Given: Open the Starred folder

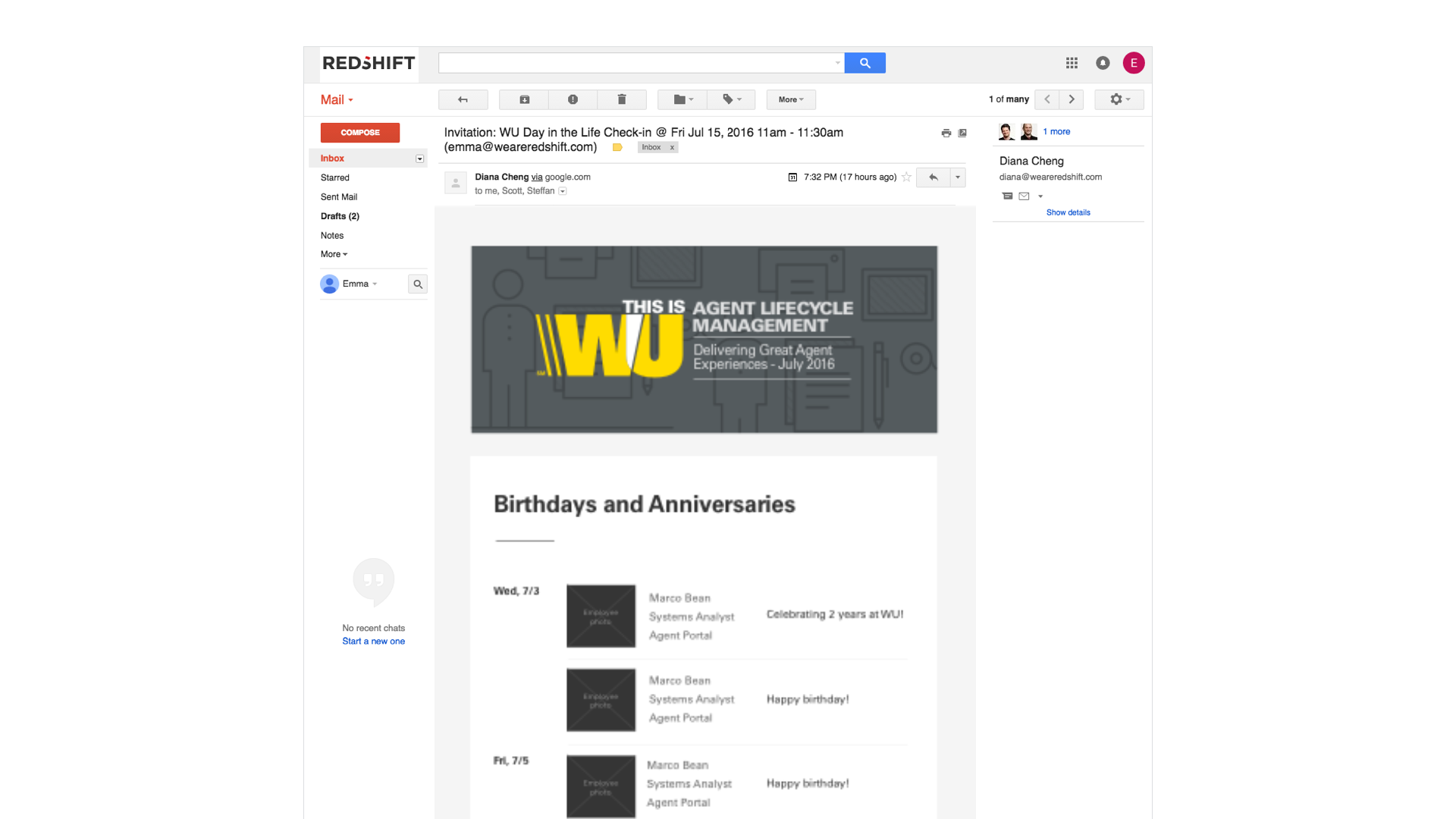Looking at the screenshot, I should click(x=334, y=177).
